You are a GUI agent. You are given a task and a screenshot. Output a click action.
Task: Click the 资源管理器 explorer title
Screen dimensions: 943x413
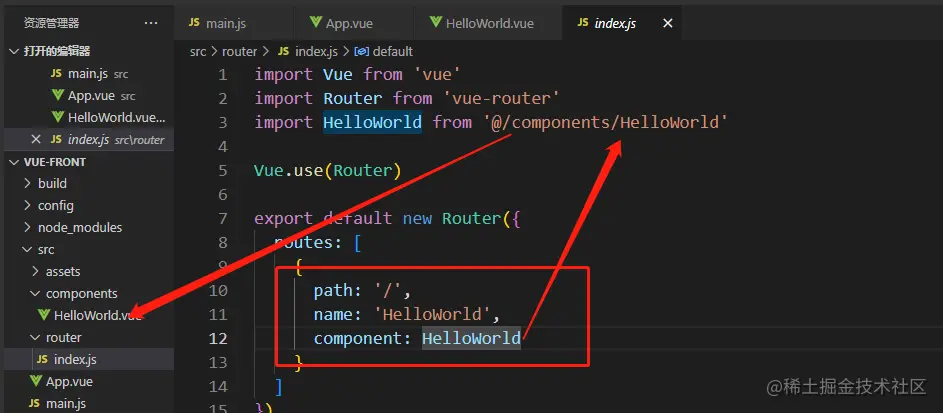tap(52, 23)
